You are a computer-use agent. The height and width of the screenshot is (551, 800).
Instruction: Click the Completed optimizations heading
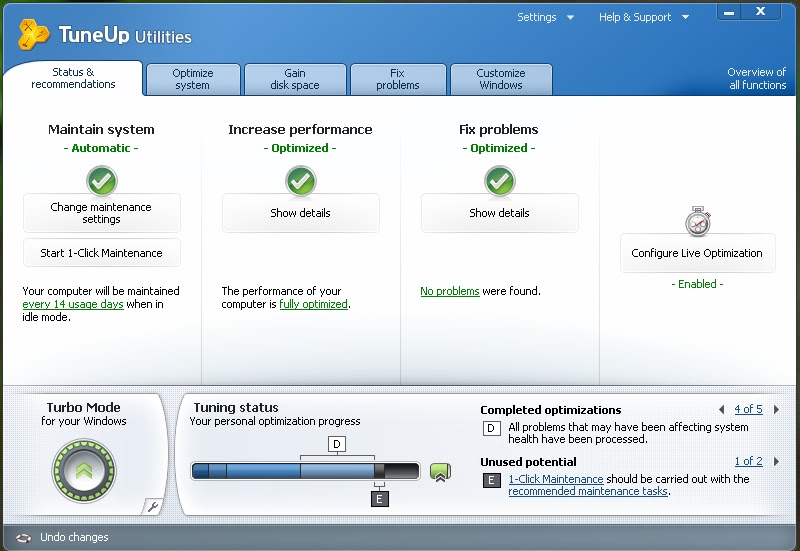click(551, 410)
